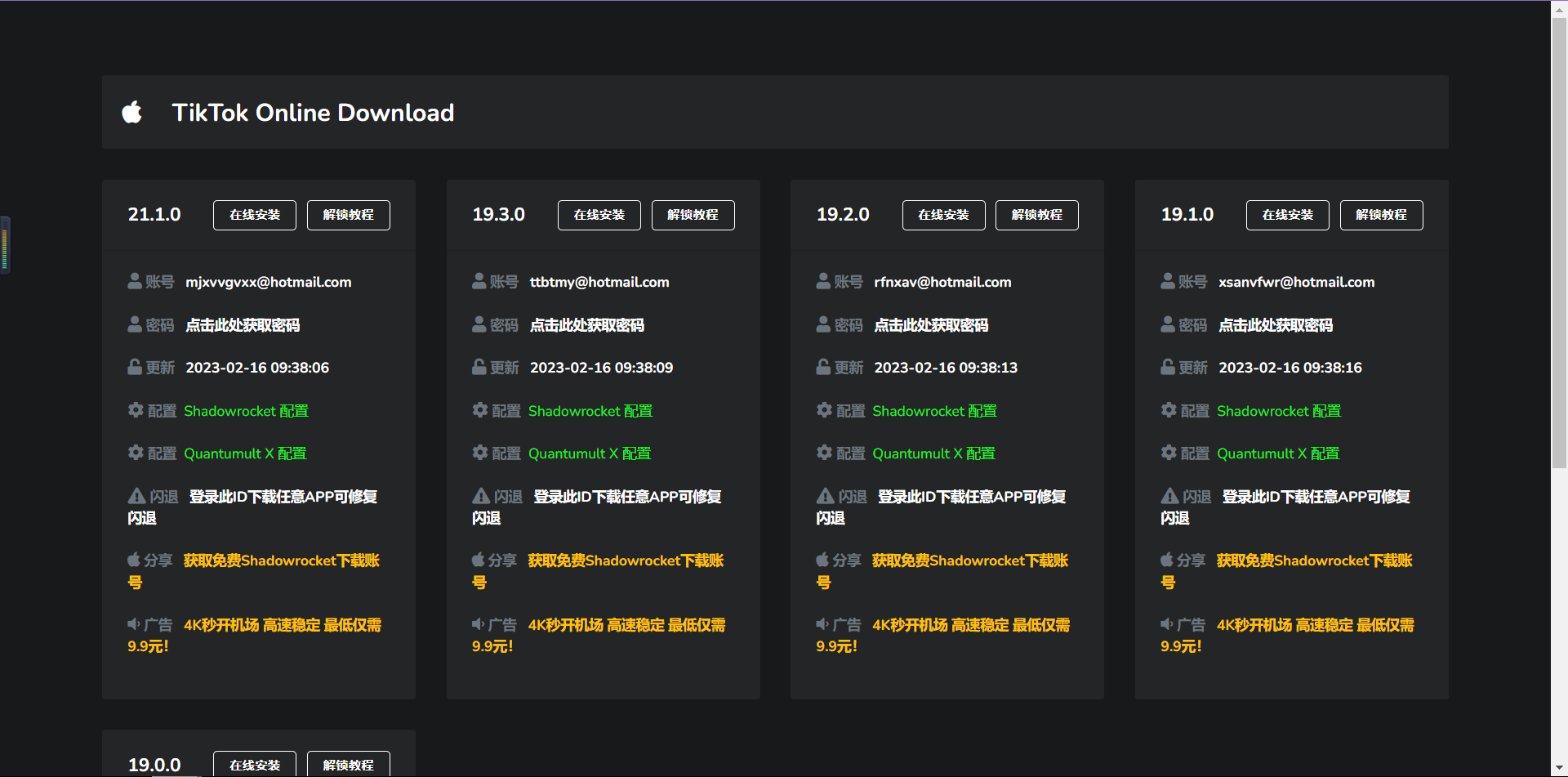This screenshot has height=777, width=1568.
Task: Click the Apple logo beside TikTok Online Download
Action: pos(132,112)
